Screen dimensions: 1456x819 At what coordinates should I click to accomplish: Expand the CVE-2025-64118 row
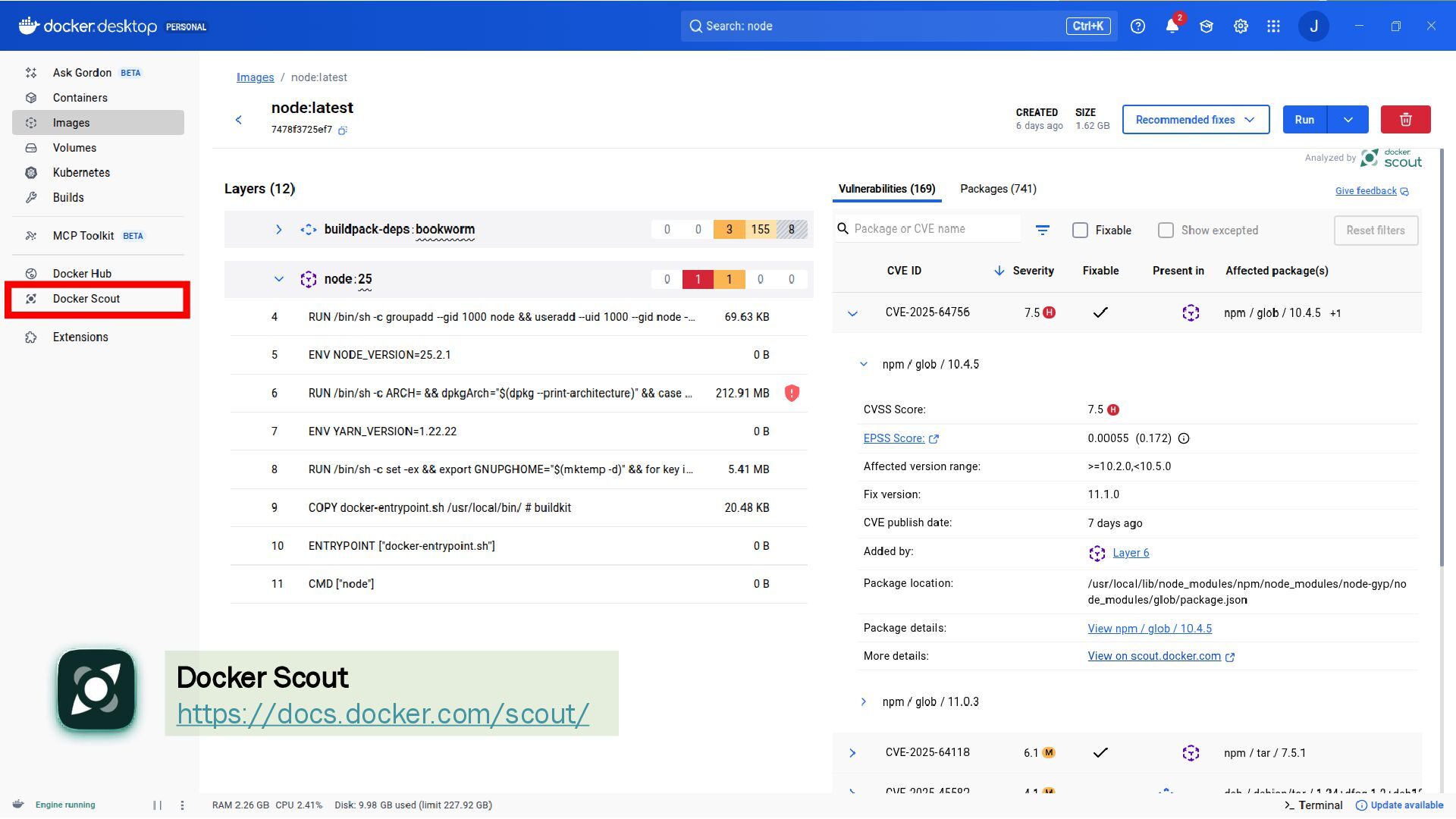pos(852,753)
